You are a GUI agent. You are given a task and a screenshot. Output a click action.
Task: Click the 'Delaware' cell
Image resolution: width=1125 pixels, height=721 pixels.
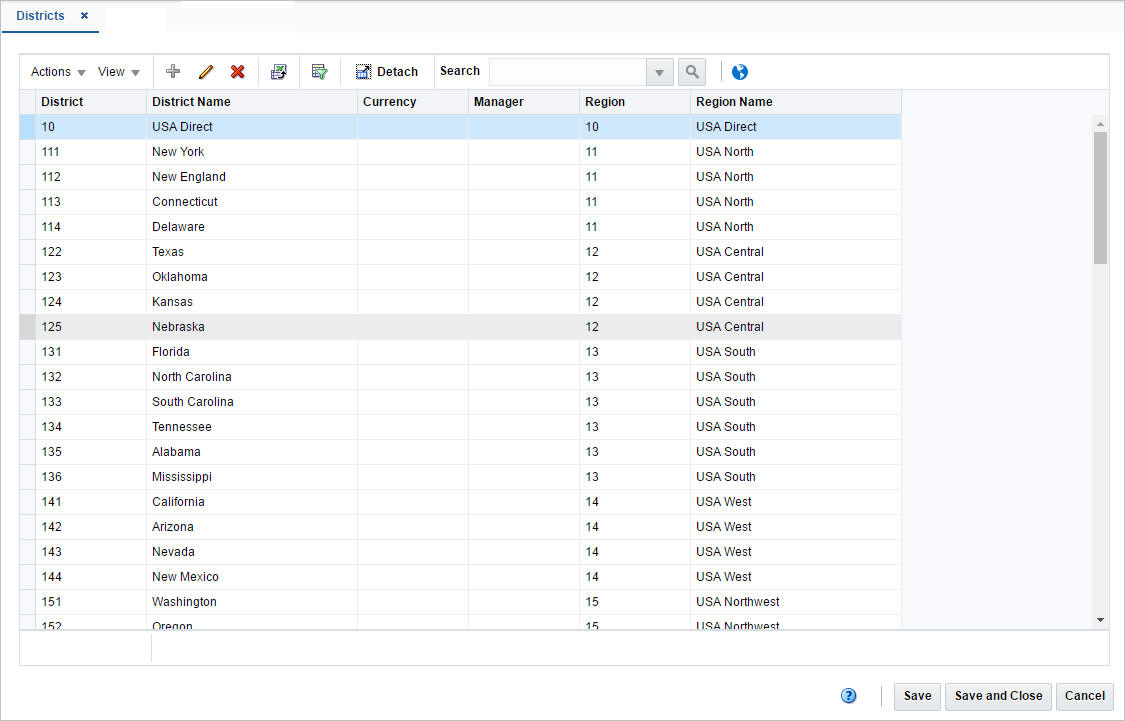tap(252, 227)
